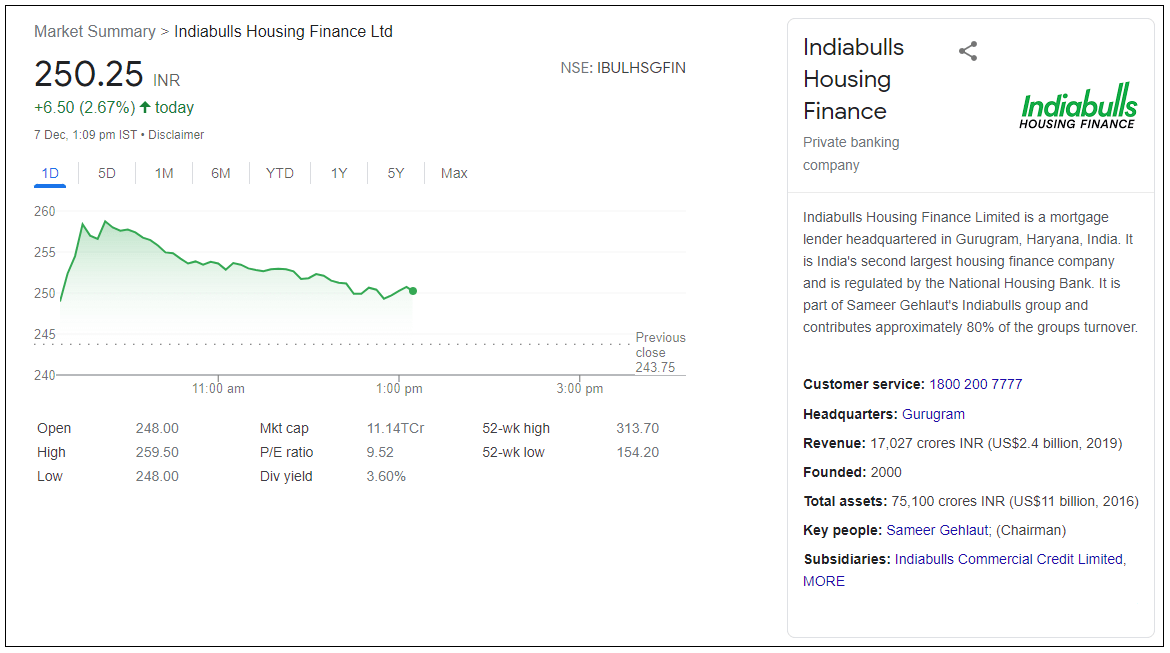This screenshot has height=653, width=1170.
Task: Open Indiabulls Commercial Credit Limited subsidiary link
Action: [x=1009, y=560]
